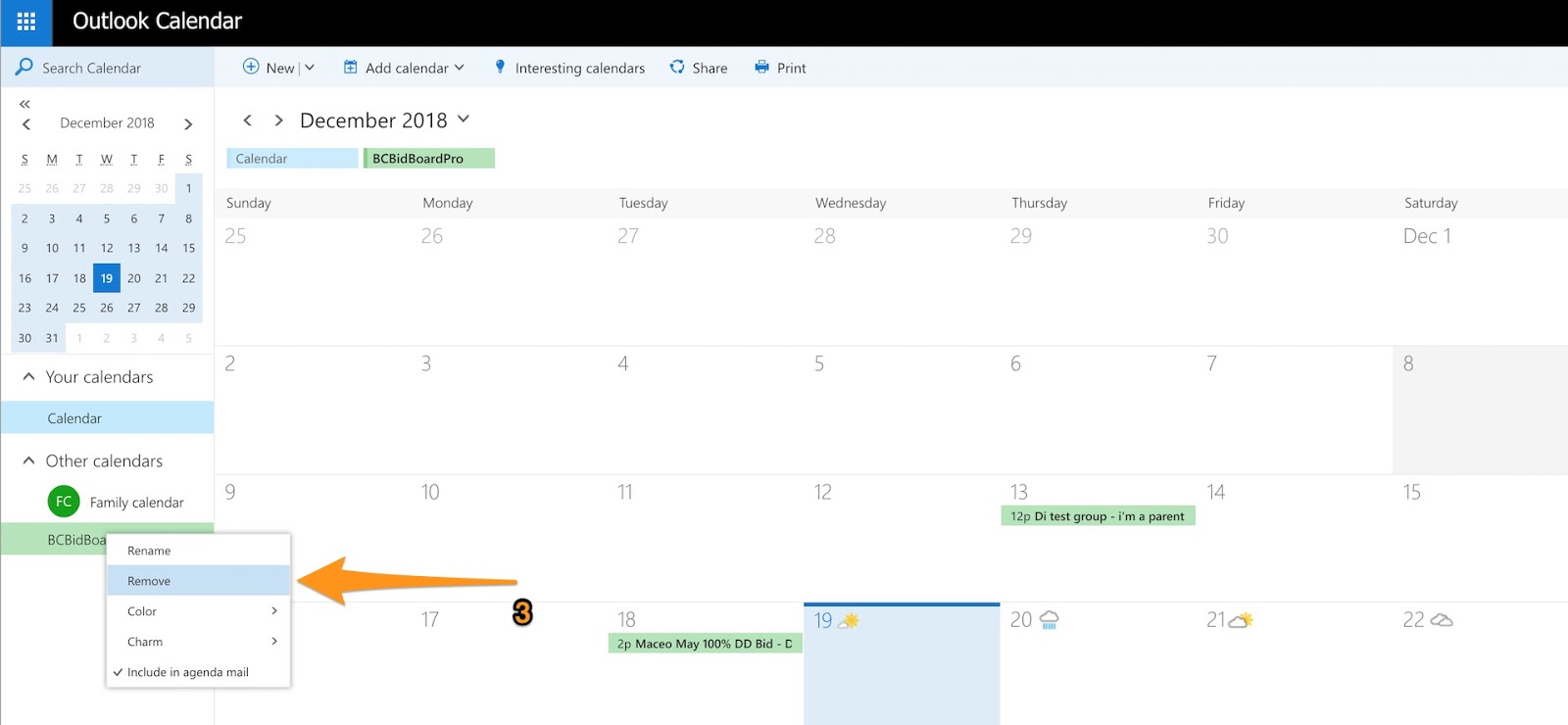
Task: Go to previous month in mini calendar
Action: coord(26,123)
